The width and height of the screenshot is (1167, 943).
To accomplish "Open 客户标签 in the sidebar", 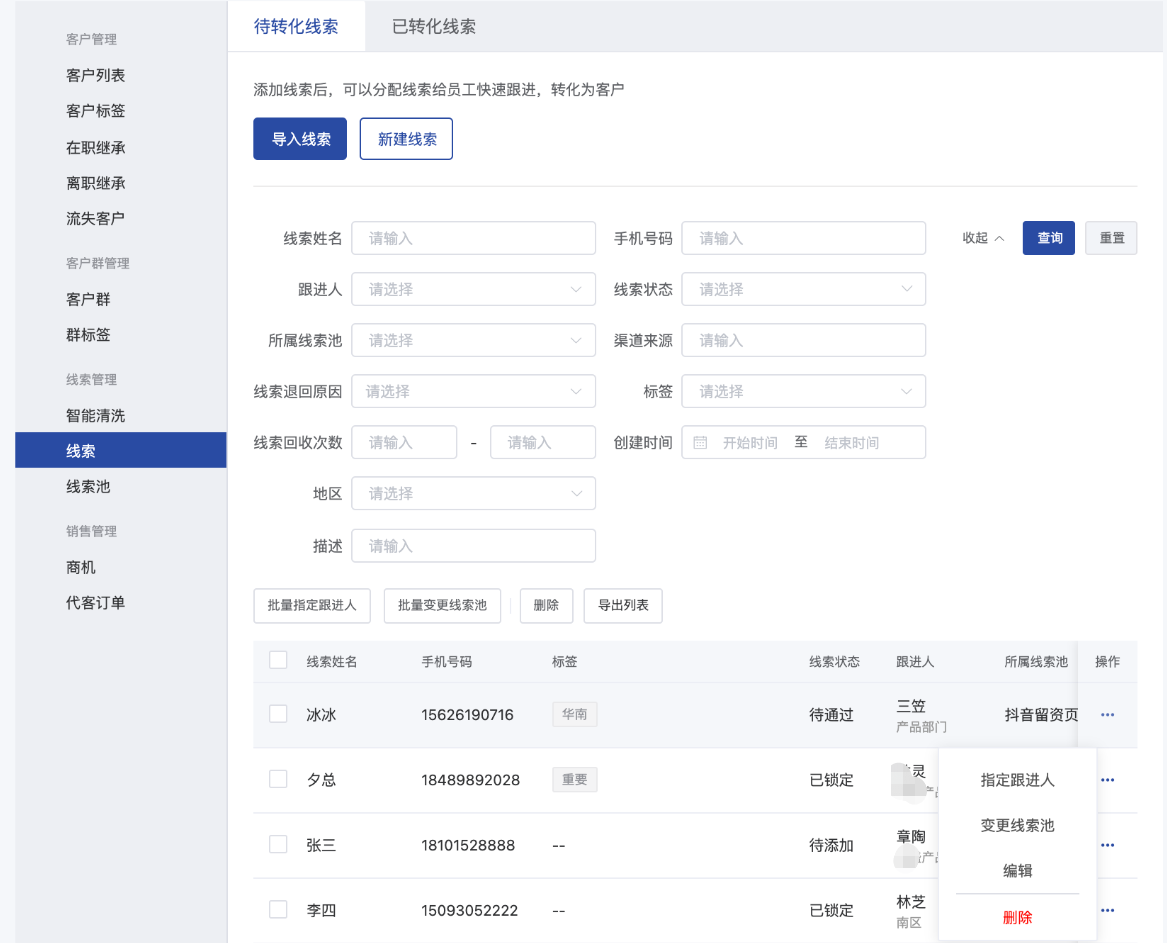I will tap(95, 111).
